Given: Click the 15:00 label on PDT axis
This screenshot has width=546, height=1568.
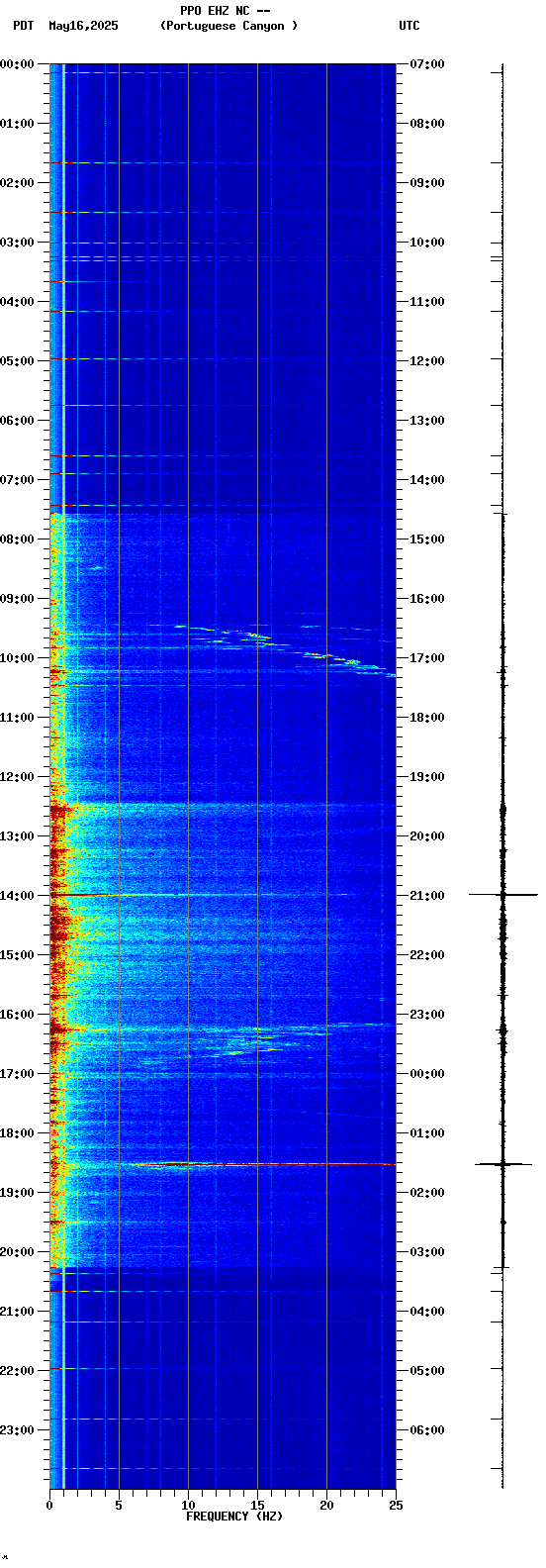Looking at the screenshot, I should [x=18, y=955].
